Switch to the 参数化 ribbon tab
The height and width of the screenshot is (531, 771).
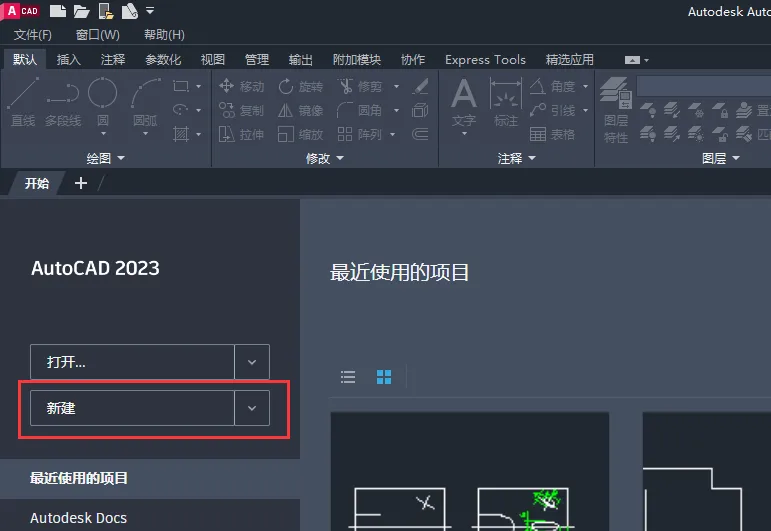163,59
